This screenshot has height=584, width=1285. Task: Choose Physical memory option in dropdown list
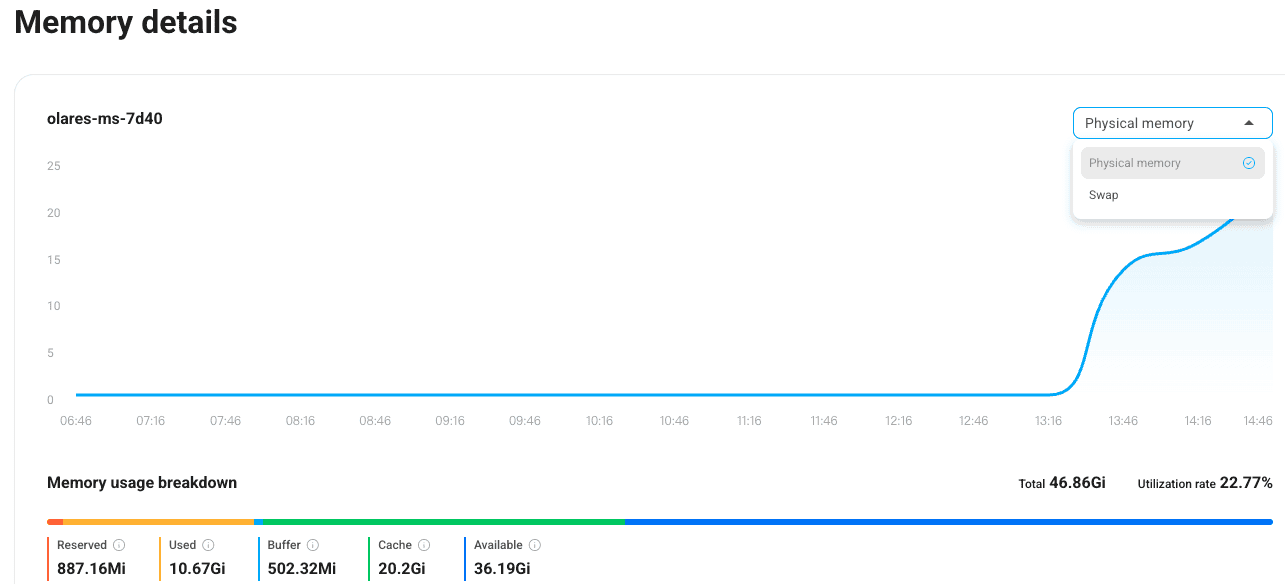pyautogui.click(x=1135, y=163)
